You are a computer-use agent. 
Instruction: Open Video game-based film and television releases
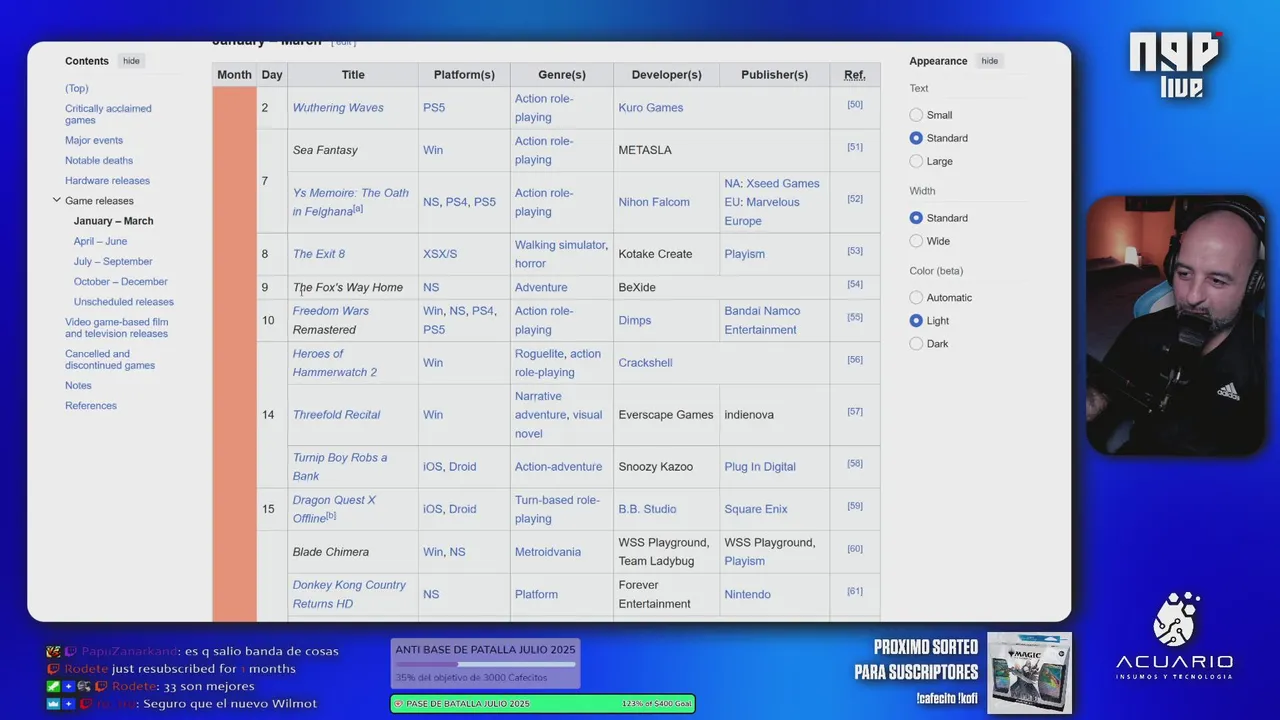point(116,328)
